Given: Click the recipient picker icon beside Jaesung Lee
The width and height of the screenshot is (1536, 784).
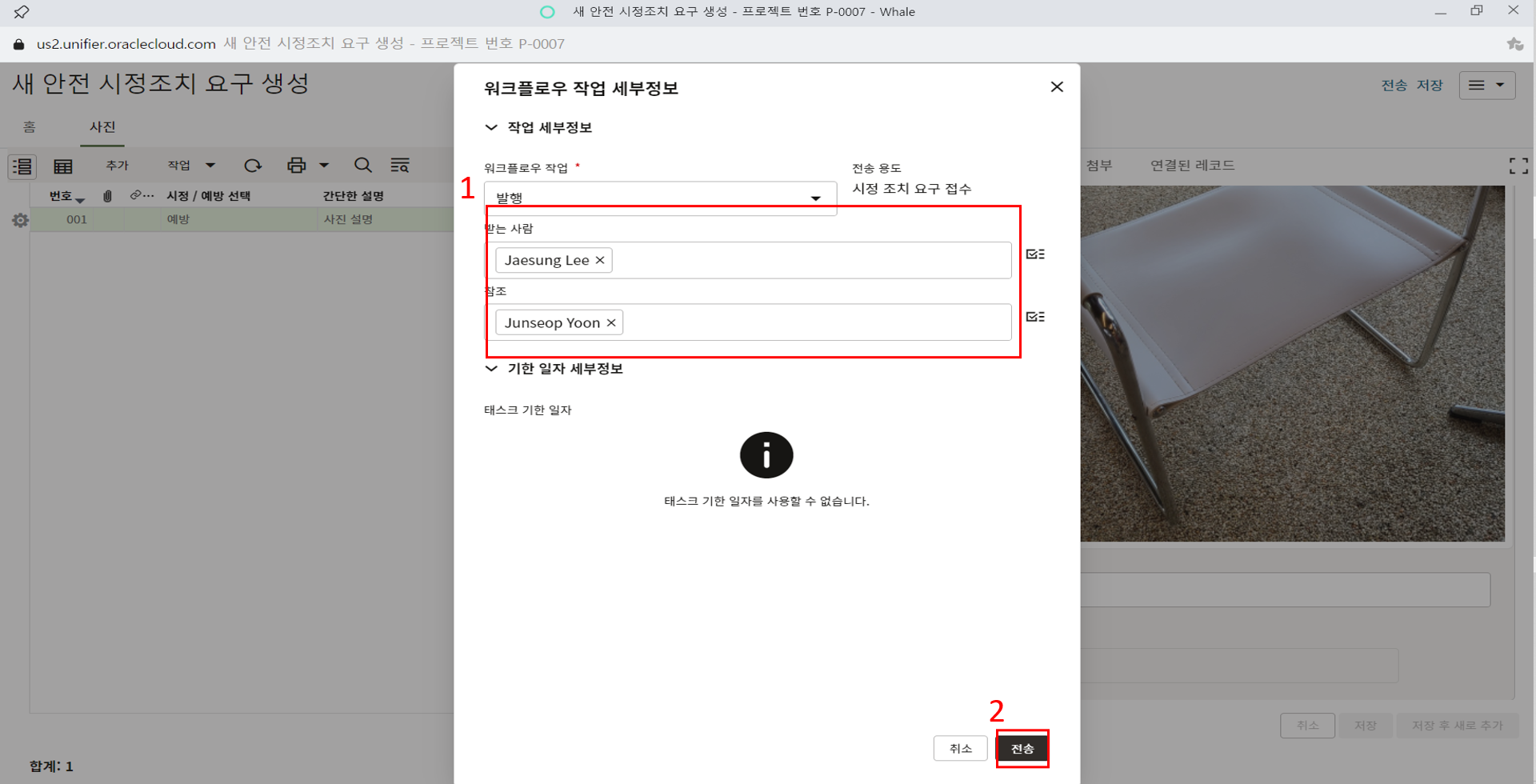Looking at the screenshot, I should 1035,254.
